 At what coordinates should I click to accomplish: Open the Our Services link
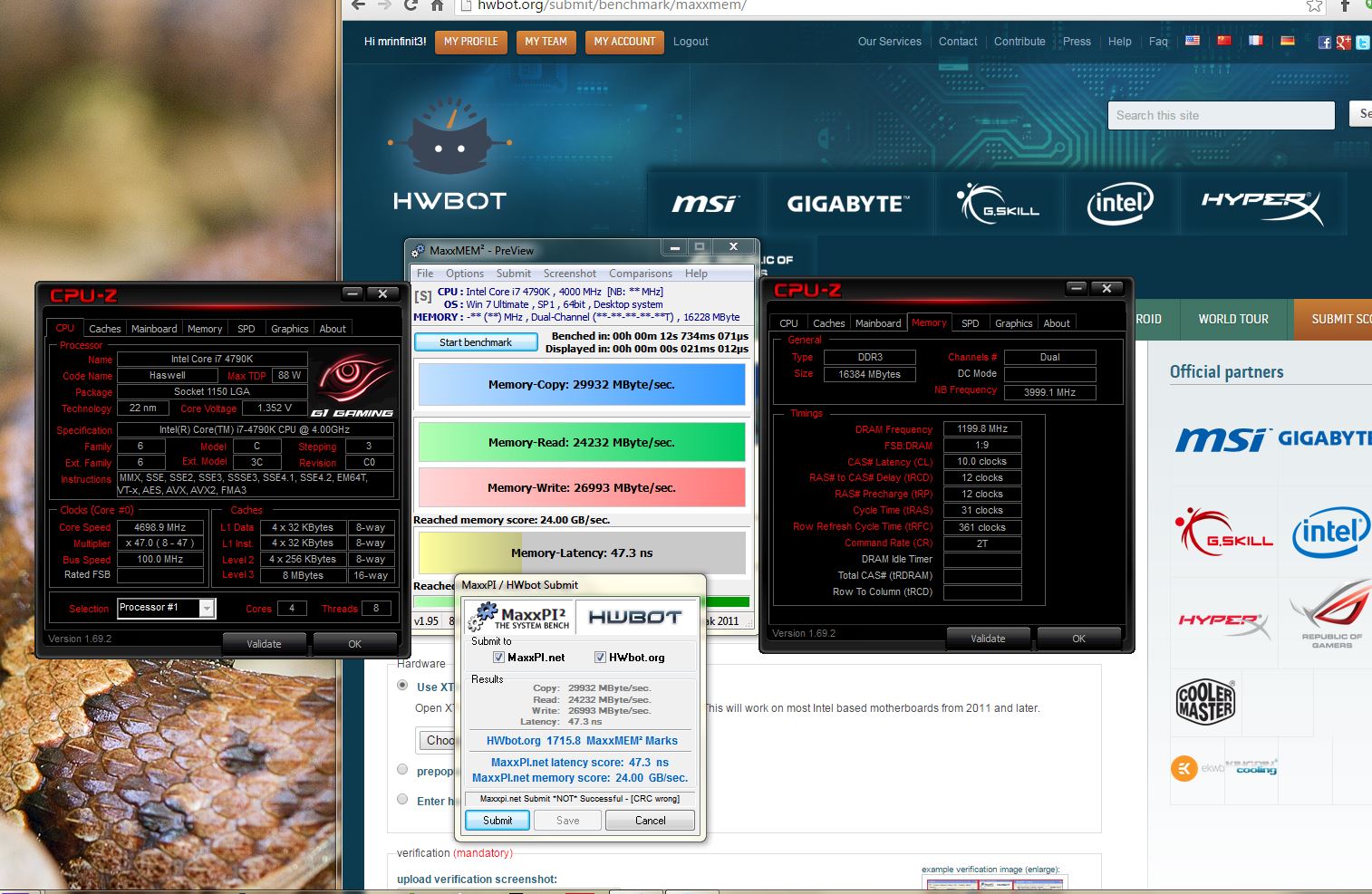pos(890,42)
